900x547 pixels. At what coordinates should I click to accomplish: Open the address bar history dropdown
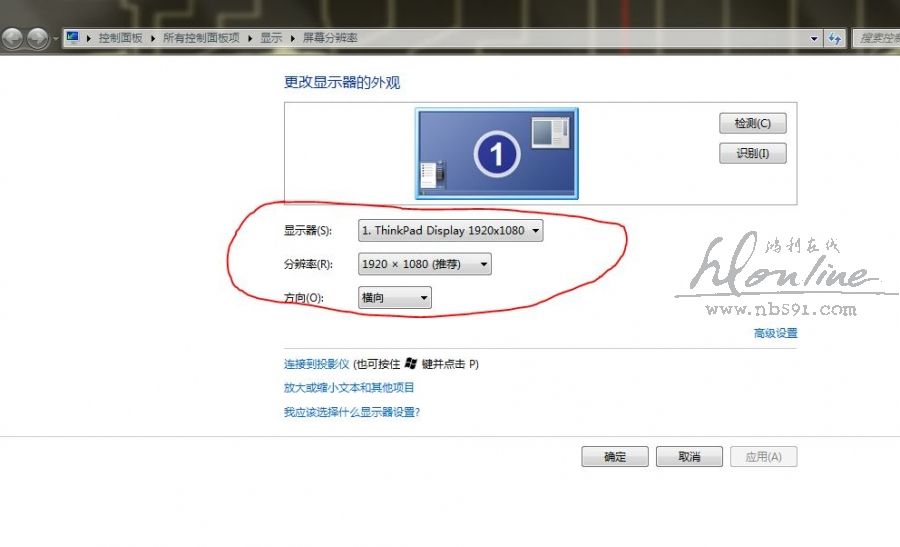click(x=814, y=38)
